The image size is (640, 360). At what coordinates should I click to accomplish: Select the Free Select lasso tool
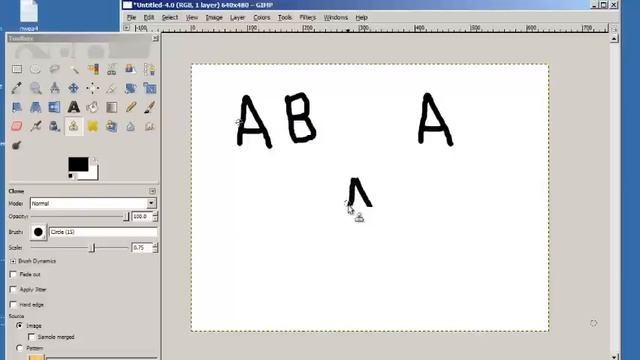pyautogui.click(x=54, y=69)
